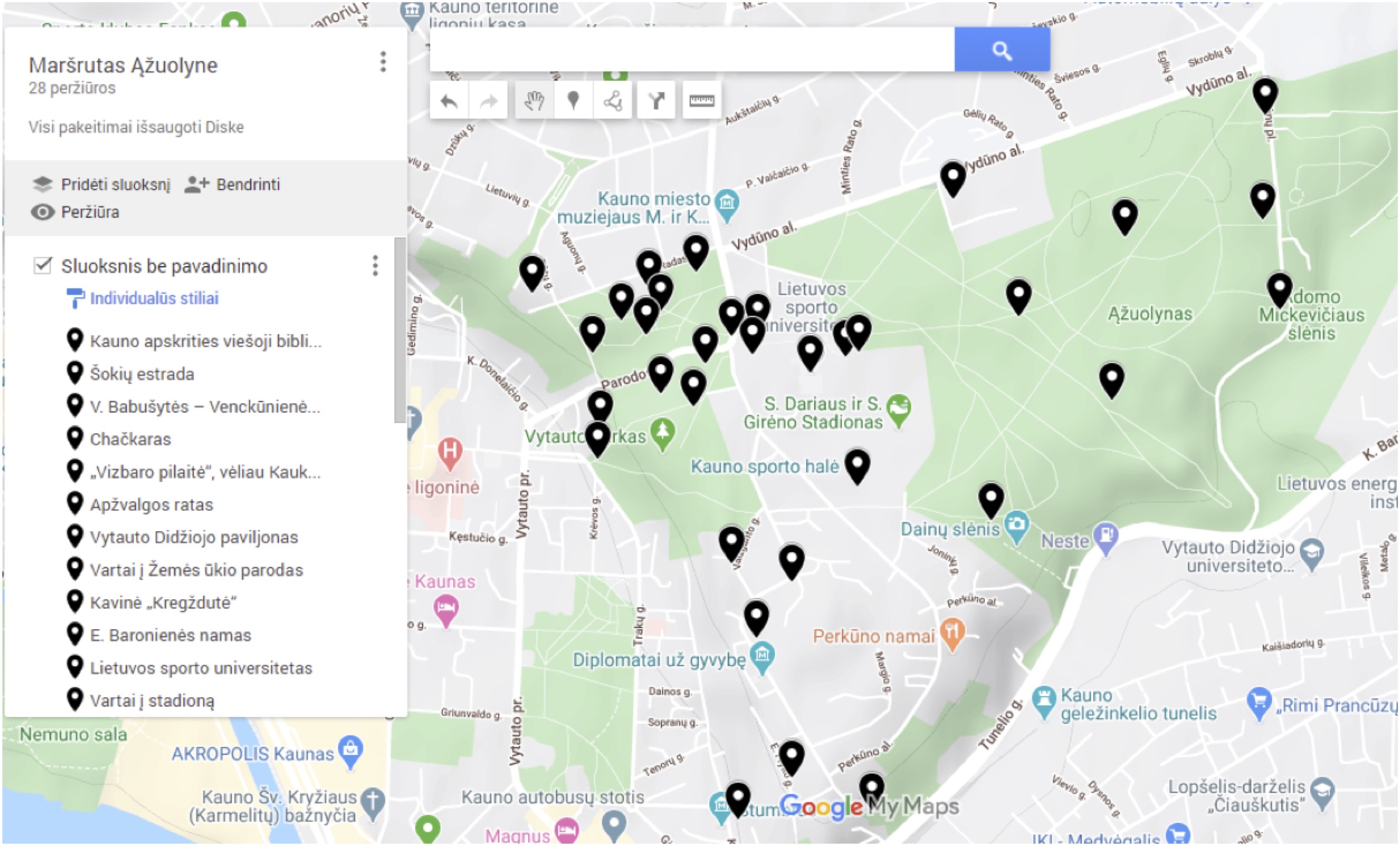Open Peržiūra map preview
Screen dimensions: 1400x846
pyautogui.click(x=89, y=212)
